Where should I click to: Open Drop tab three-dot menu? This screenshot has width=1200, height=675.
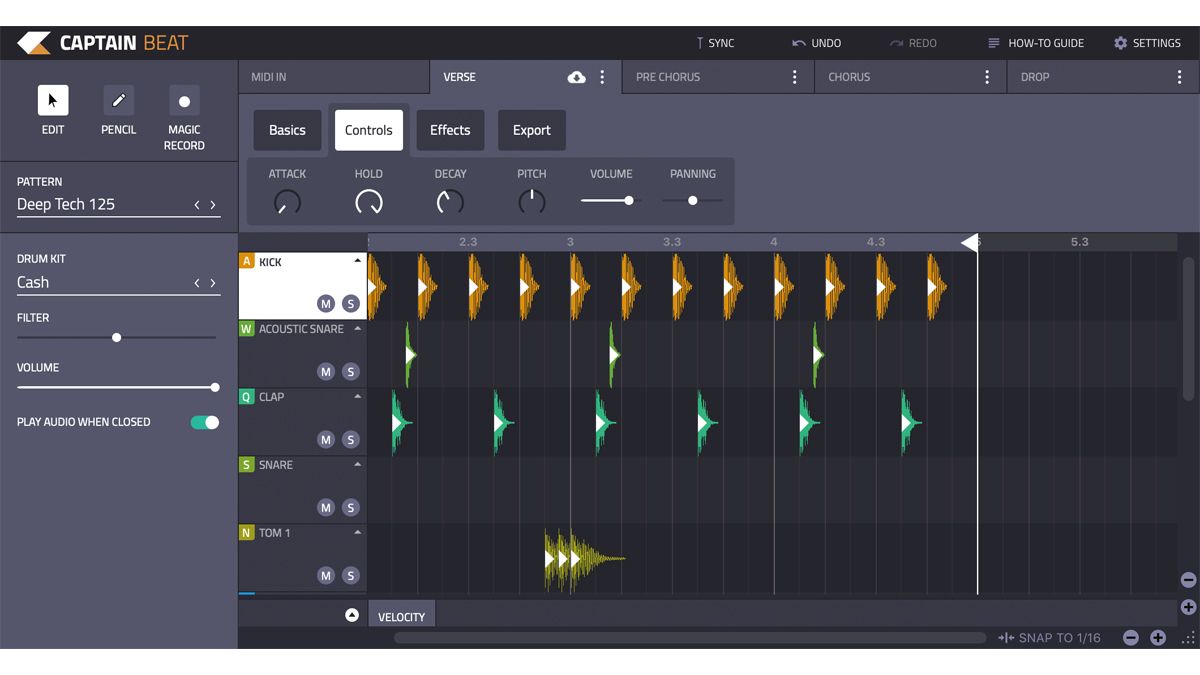(1179, 77)
